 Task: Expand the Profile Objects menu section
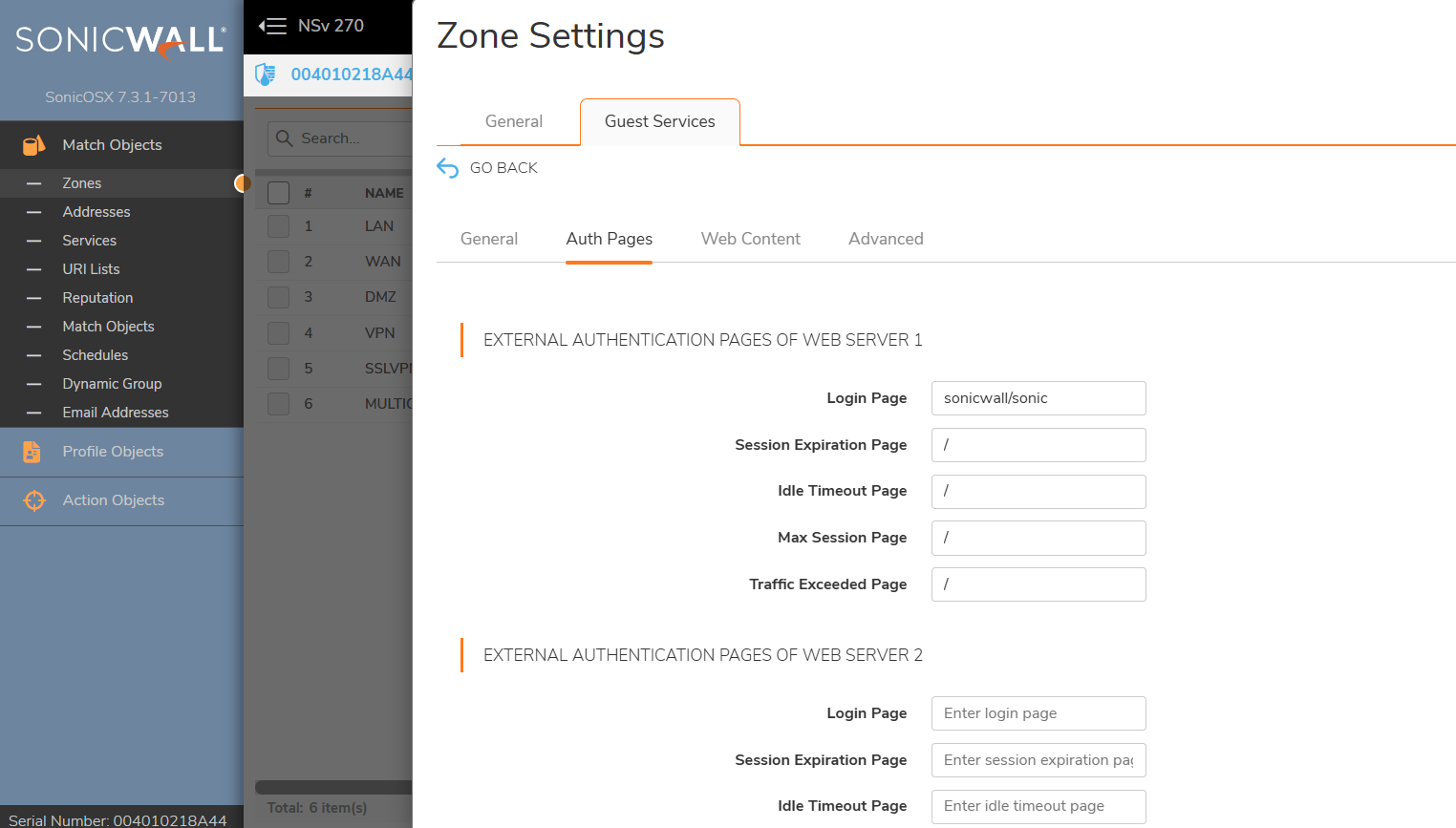113,452
